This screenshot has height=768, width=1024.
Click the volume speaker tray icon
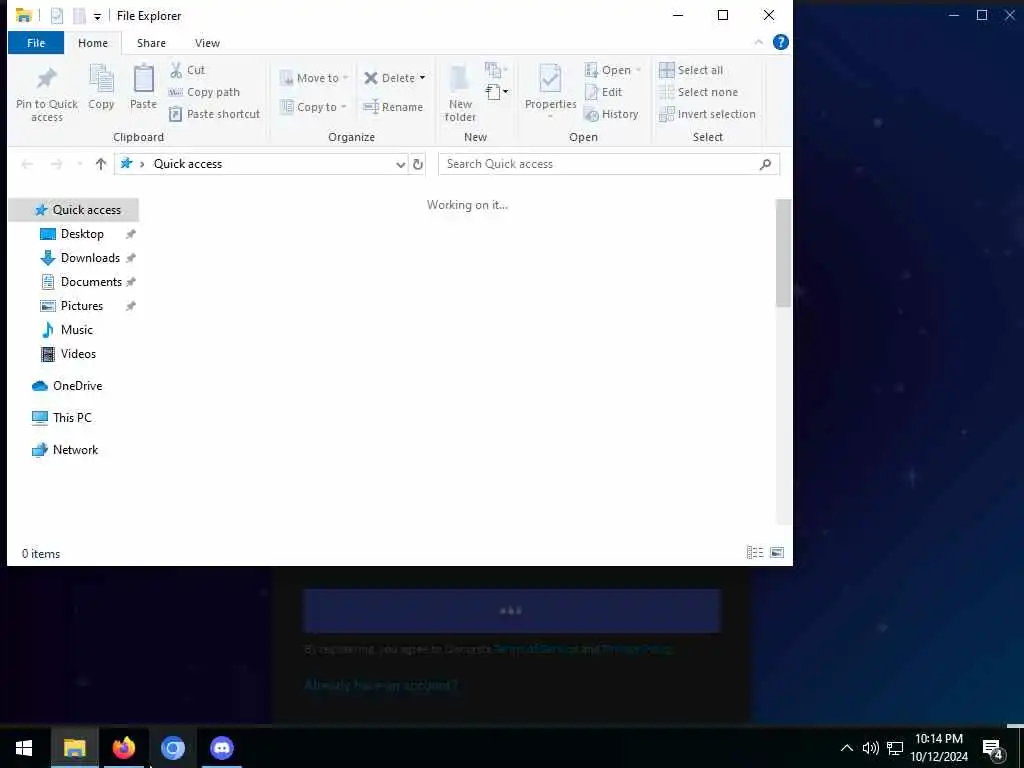click(x=870, y=748)
